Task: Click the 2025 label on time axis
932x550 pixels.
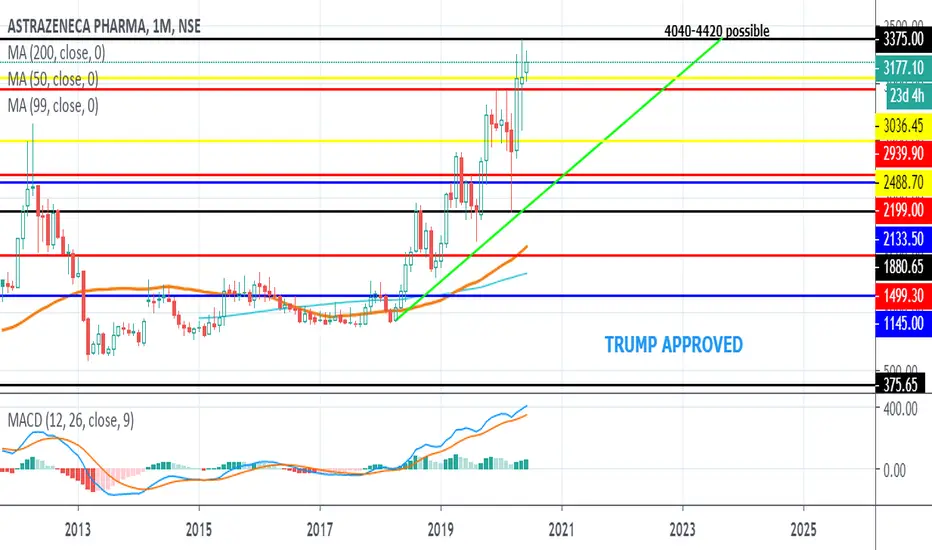Action: tap(804, 529)
